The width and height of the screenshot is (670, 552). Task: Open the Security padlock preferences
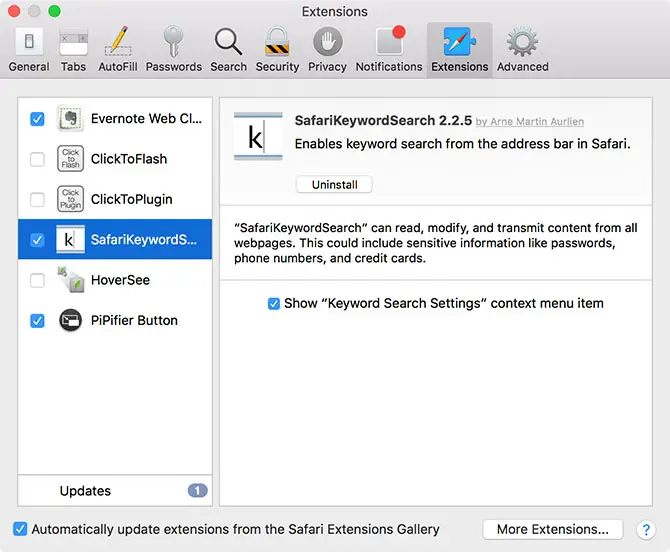(277, 50)
